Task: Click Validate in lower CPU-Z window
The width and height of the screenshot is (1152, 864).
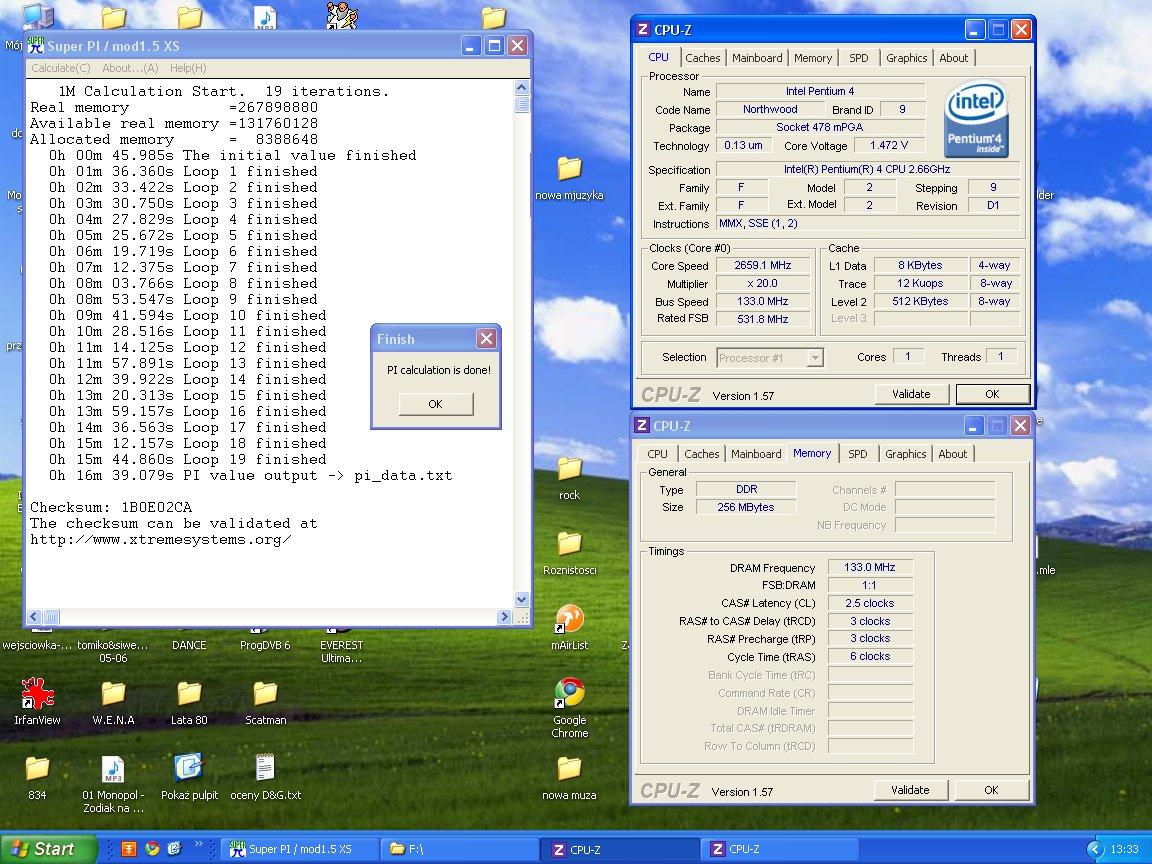Action: [x=910, y=790]
